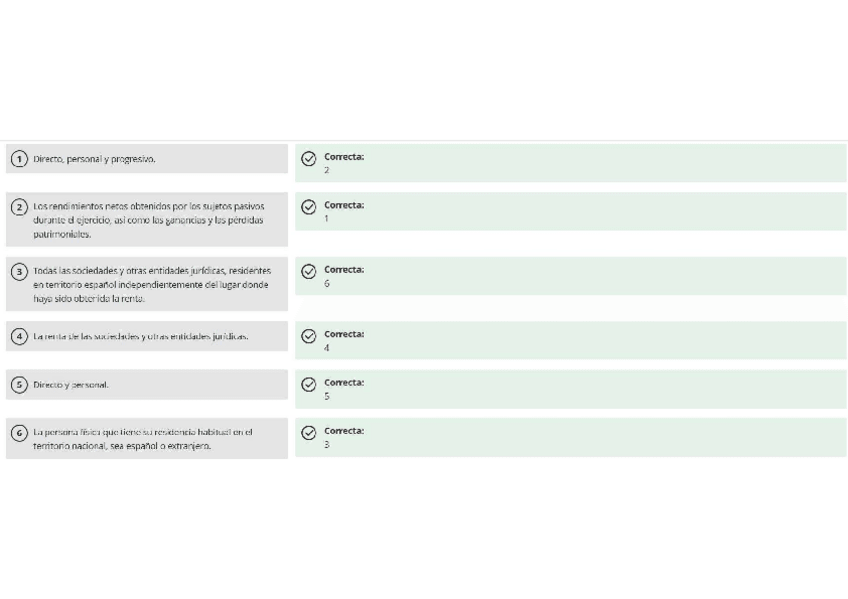Click the numbered circle 6 icon
Viewport: 848px width, 599px height.
click(19, 433)
